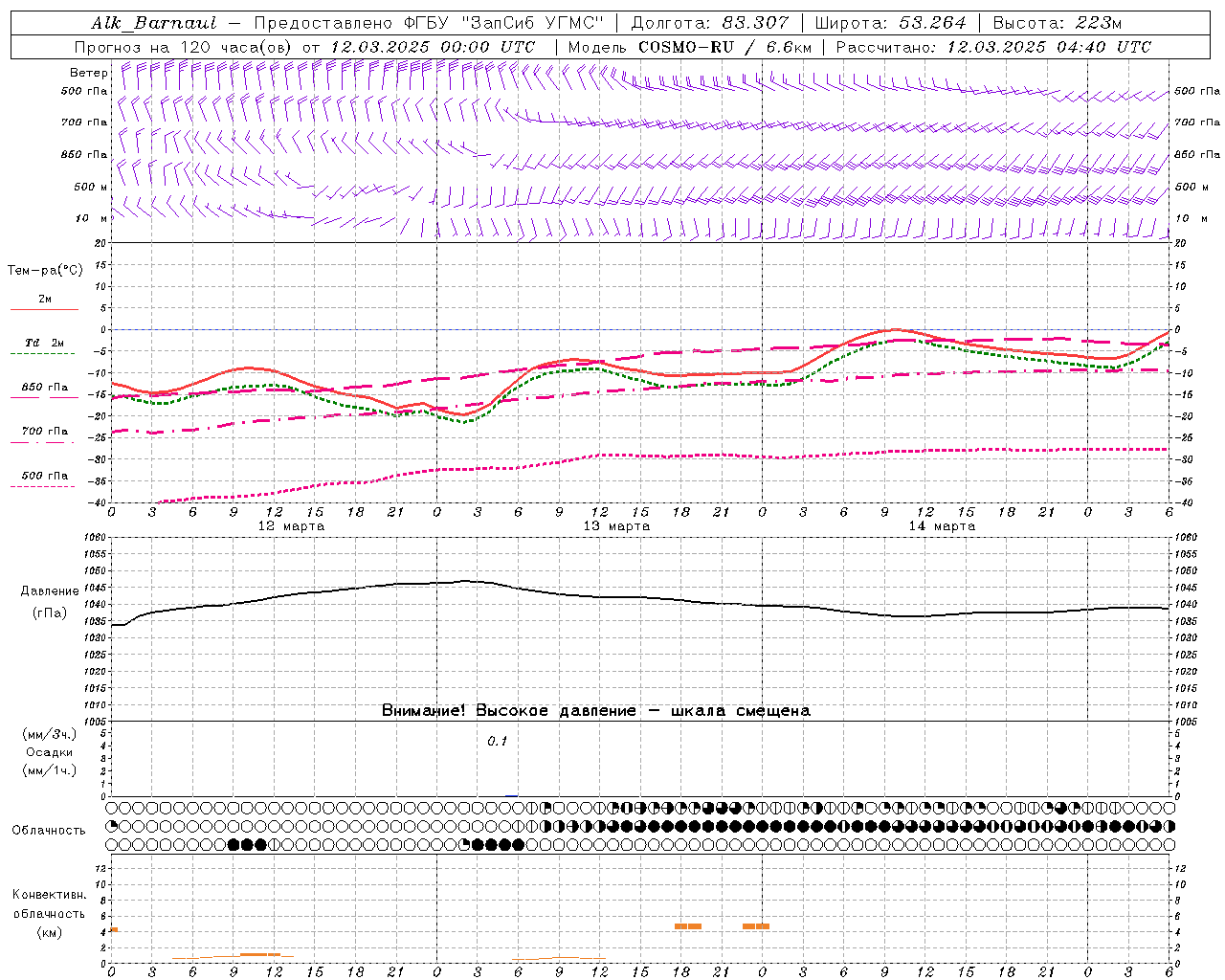Screen dimensions: 1225x980
Task: Click the 0.1 precipitation amount value
Action: tap(497, 741)
